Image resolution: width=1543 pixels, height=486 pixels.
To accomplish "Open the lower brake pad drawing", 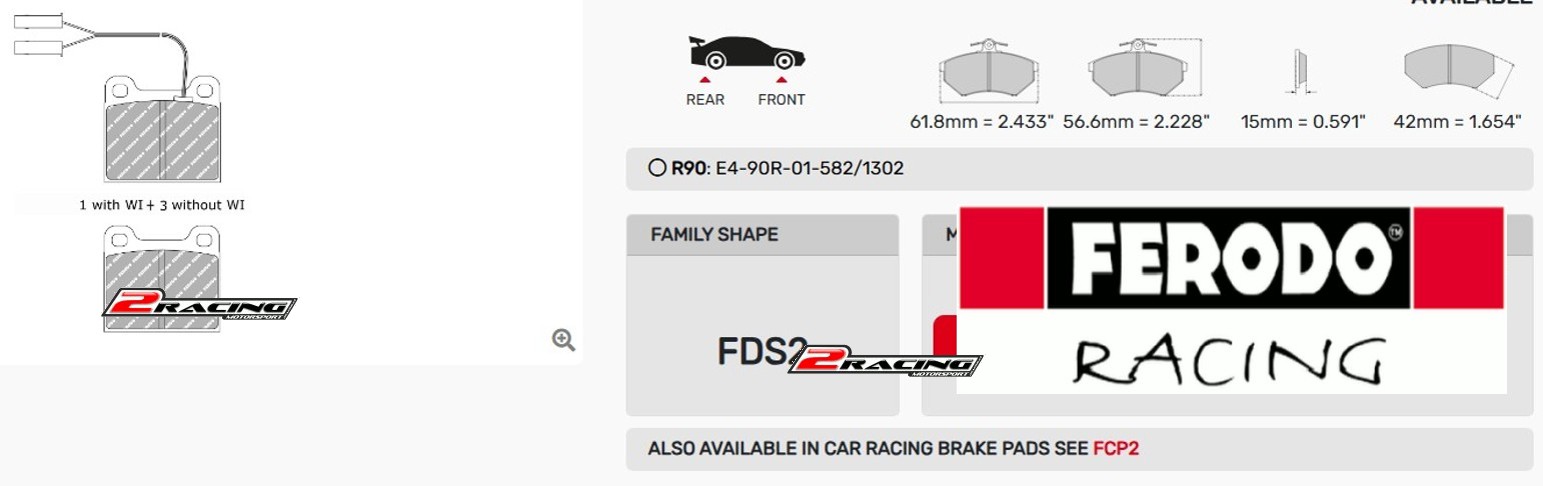I will (x=161, y=270).
